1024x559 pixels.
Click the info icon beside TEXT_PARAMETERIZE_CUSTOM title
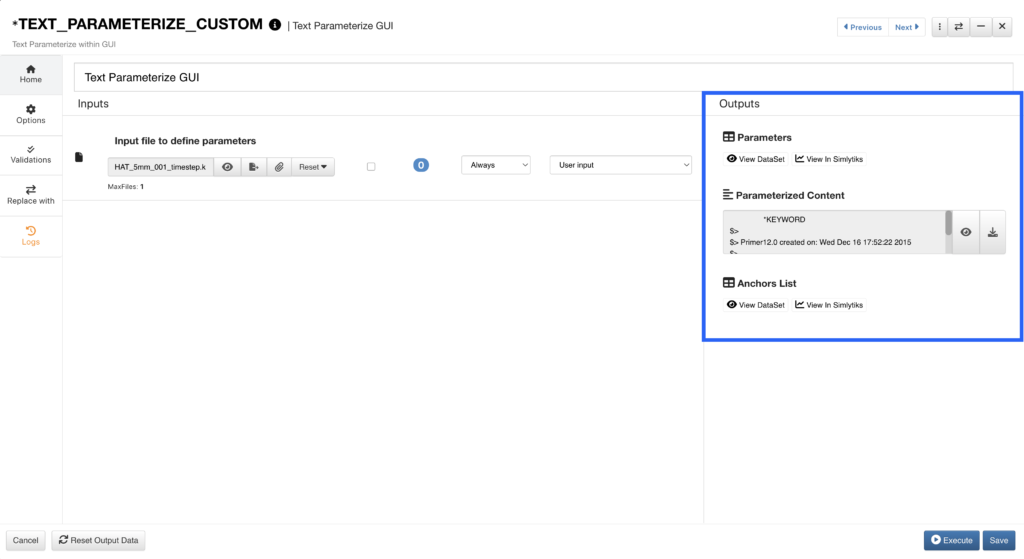(x=275, y=25)
